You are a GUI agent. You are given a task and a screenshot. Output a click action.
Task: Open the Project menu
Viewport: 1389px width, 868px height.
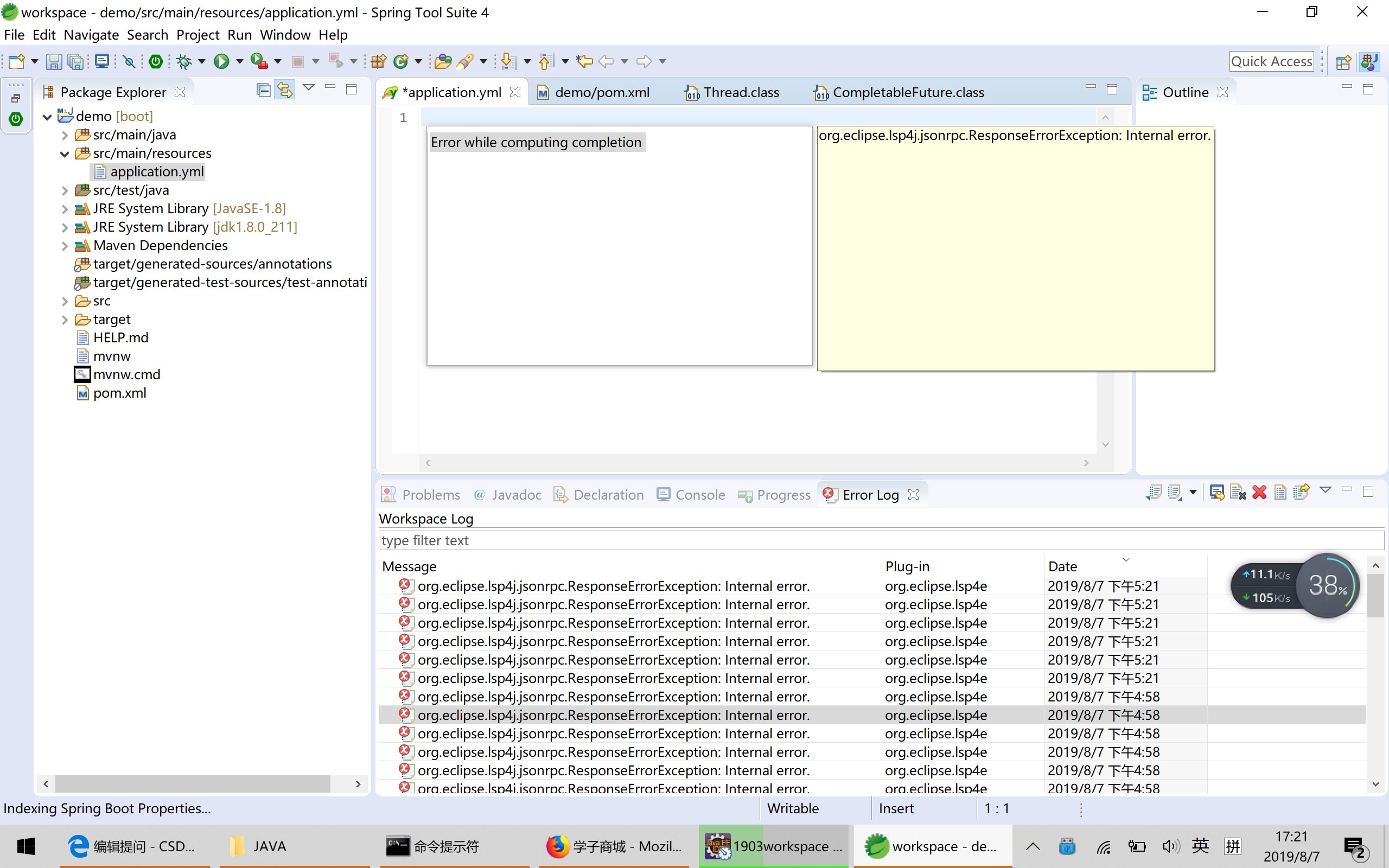[x=197, y=35]
